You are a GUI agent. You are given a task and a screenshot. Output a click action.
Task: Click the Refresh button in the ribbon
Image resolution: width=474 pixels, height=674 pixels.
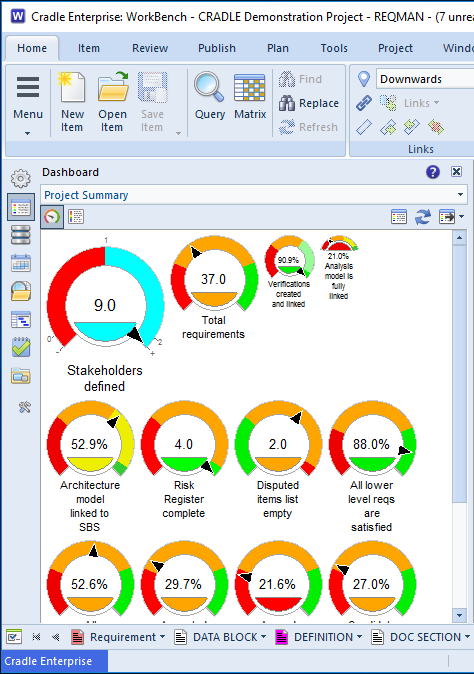point(309,127)
